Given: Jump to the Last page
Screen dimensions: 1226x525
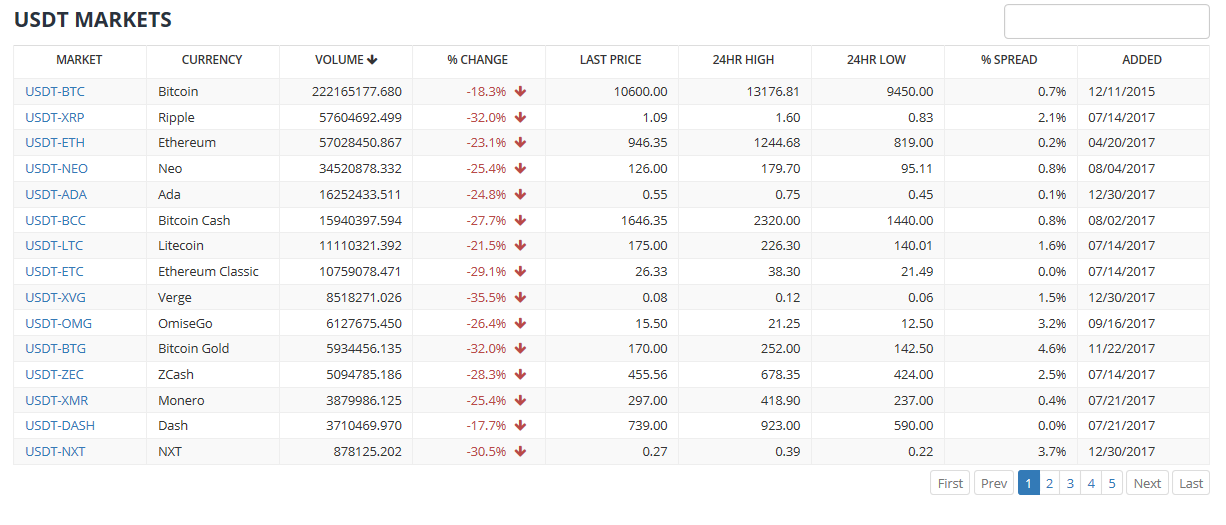Looking at the screenshot, I should tap(1191, 483).
